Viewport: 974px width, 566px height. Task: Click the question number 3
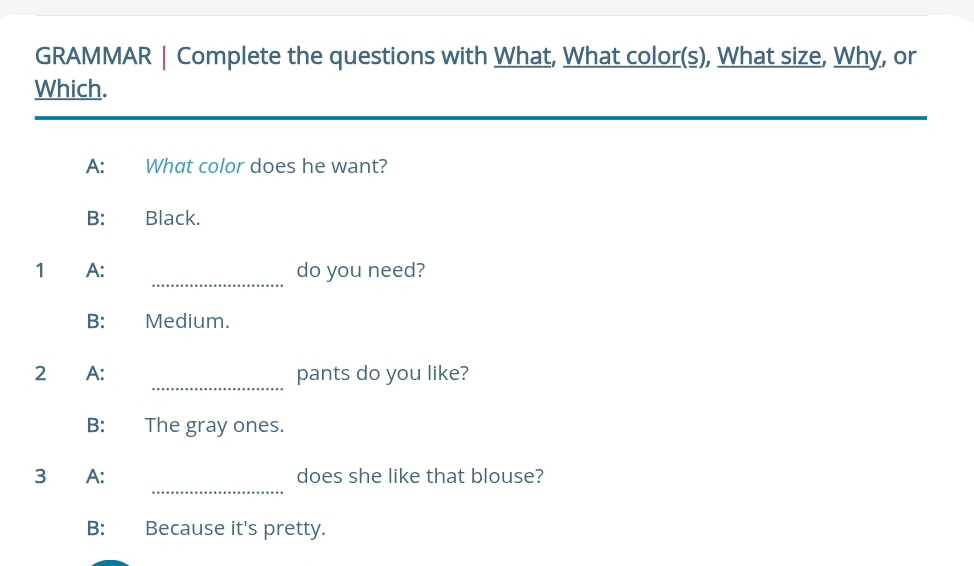pos(40,477)
